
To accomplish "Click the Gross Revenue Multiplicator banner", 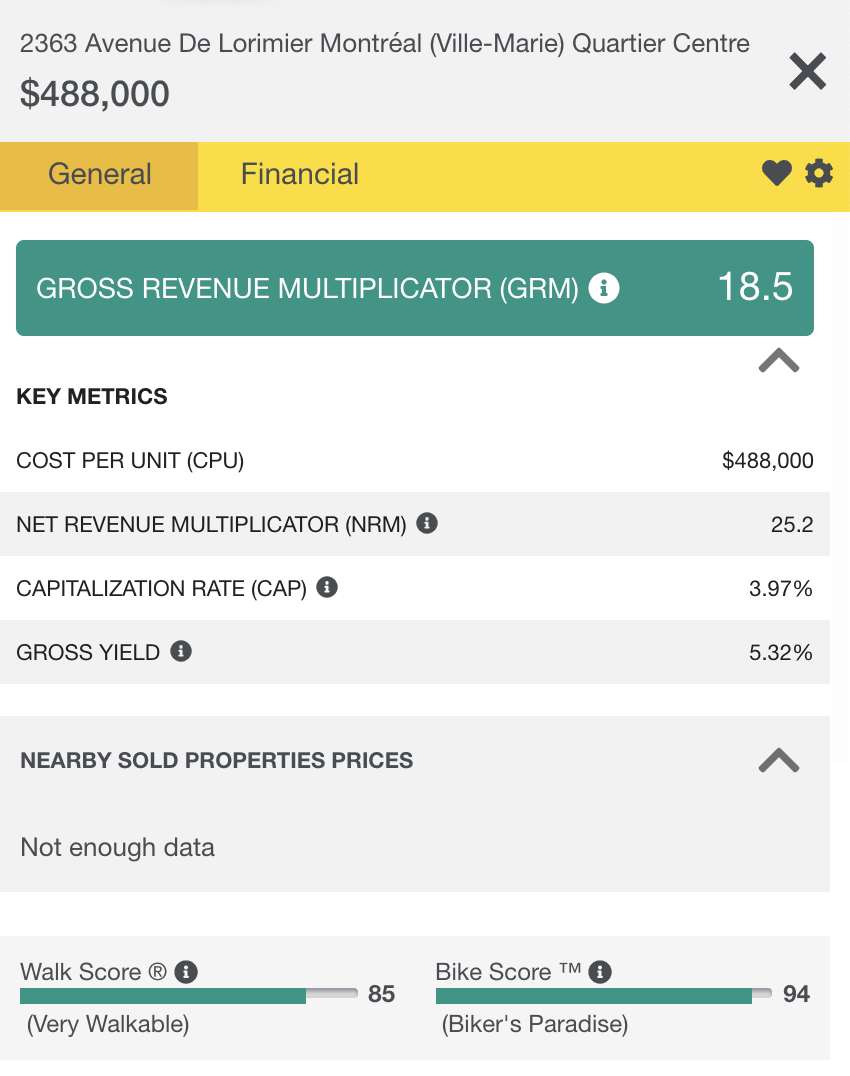I will point(414,288).
